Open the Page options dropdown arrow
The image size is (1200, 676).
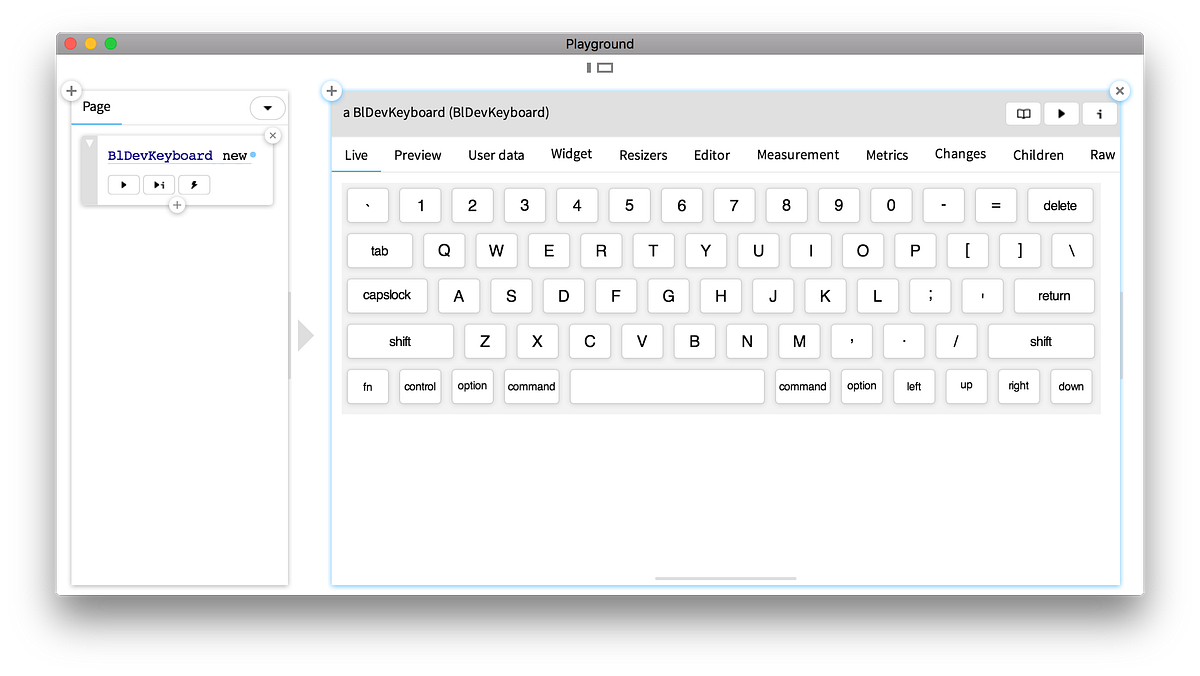click(267, 107)
